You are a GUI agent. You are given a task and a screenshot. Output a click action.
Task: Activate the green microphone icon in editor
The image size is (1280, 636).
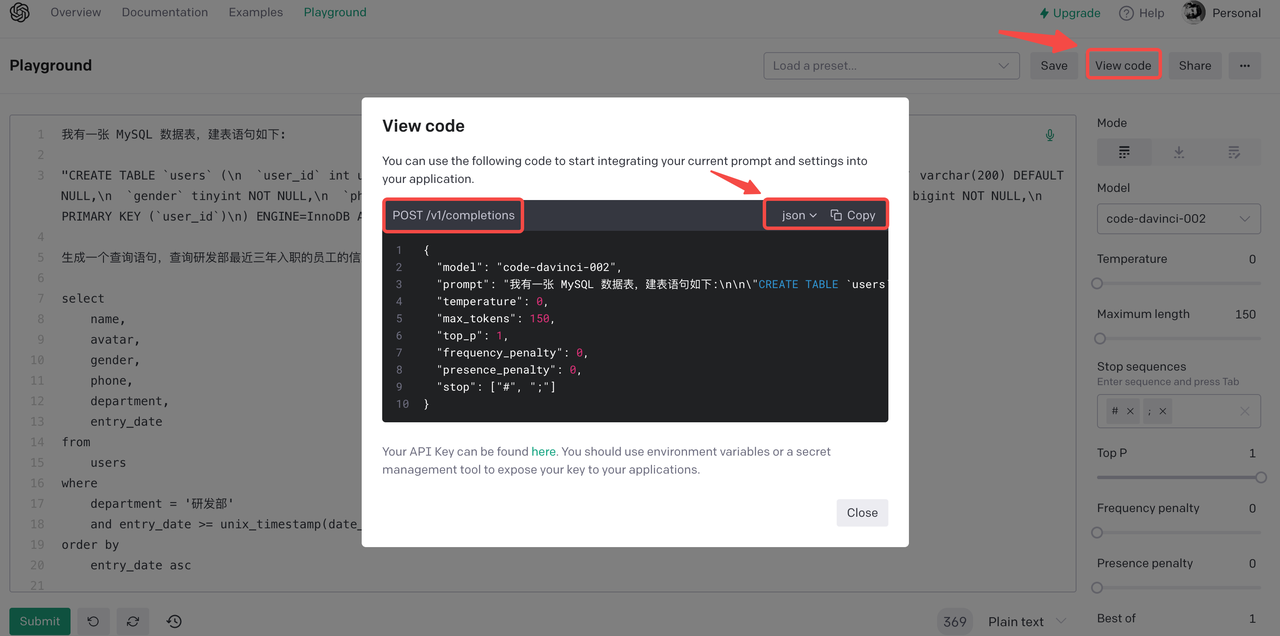pos(1050,135)
